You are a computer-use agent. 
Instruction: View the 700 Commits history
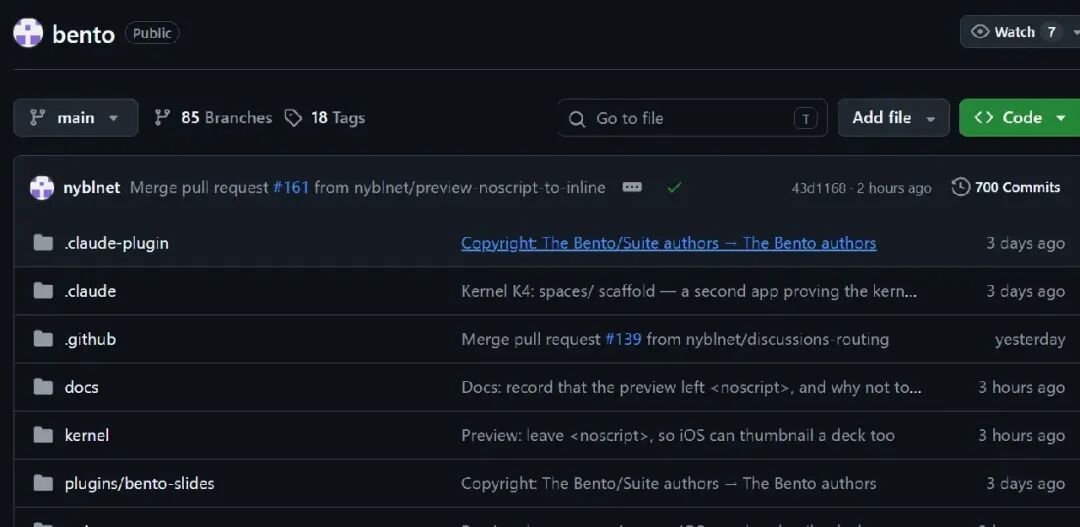[x=1006, y=187]
